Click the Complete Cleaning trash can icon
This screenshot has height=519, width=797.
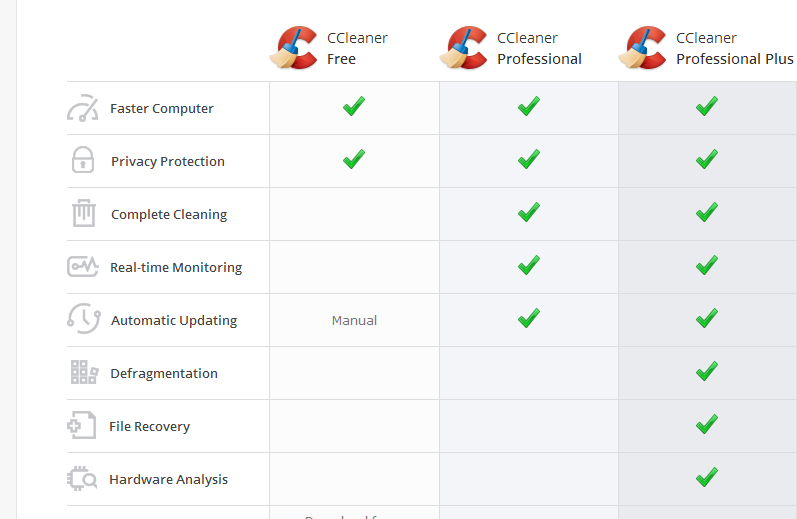point(83,213)
